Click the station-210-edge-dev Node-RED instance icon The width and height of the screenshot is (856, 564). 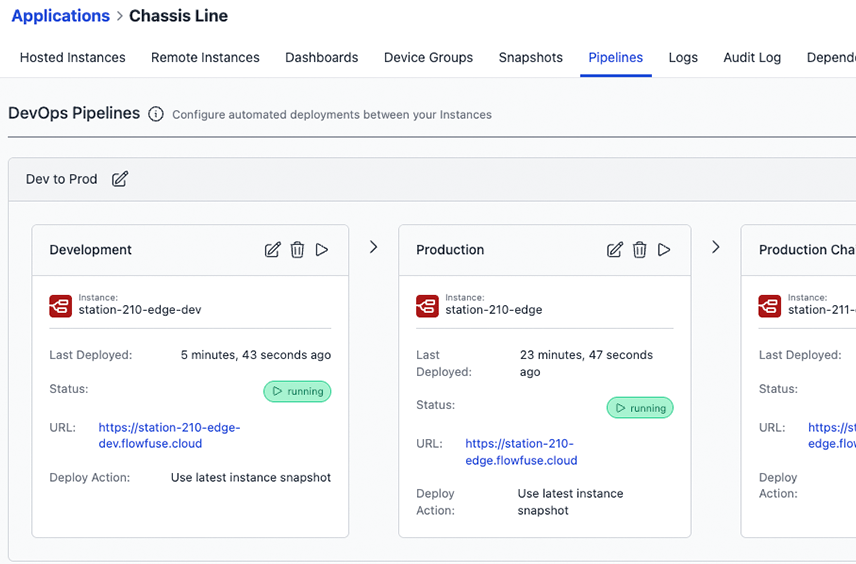61,306
